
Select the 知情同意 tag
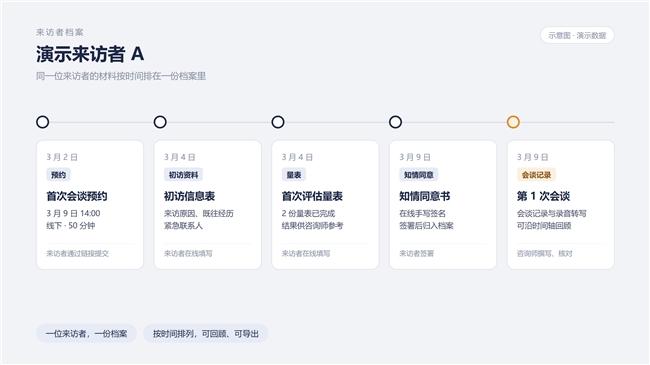tap(419, 175)
